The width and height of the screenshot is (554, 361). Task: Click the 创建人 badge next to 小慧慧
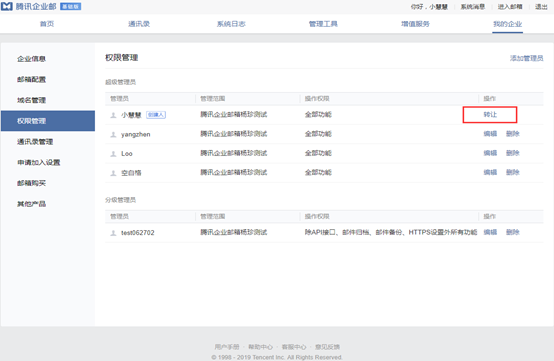(156, 115)
